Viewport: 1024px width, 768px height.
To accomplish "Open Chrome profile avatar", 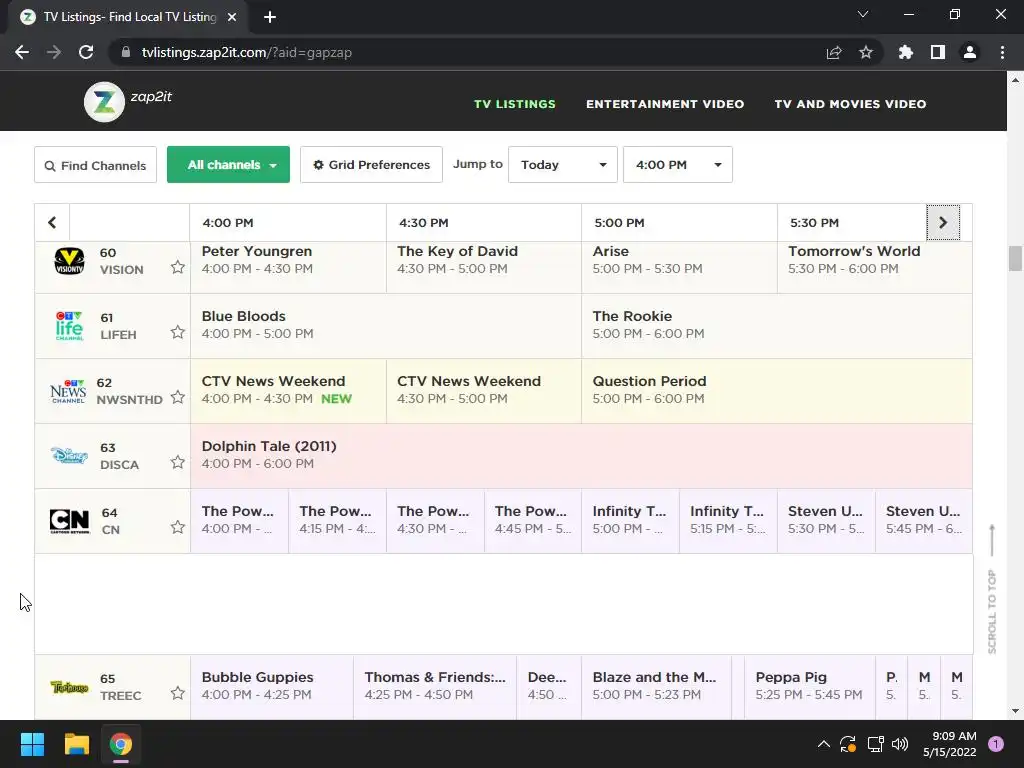I will pyautogui.click(x=970, y=52).
